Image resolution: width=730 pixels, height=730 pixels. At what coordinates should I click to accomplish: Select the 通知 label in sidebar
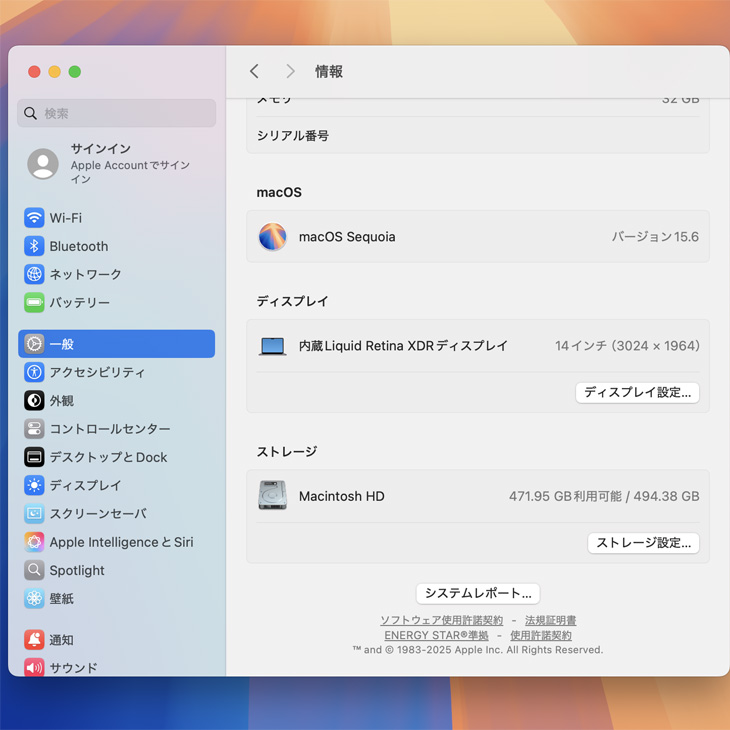coord(61,640)
